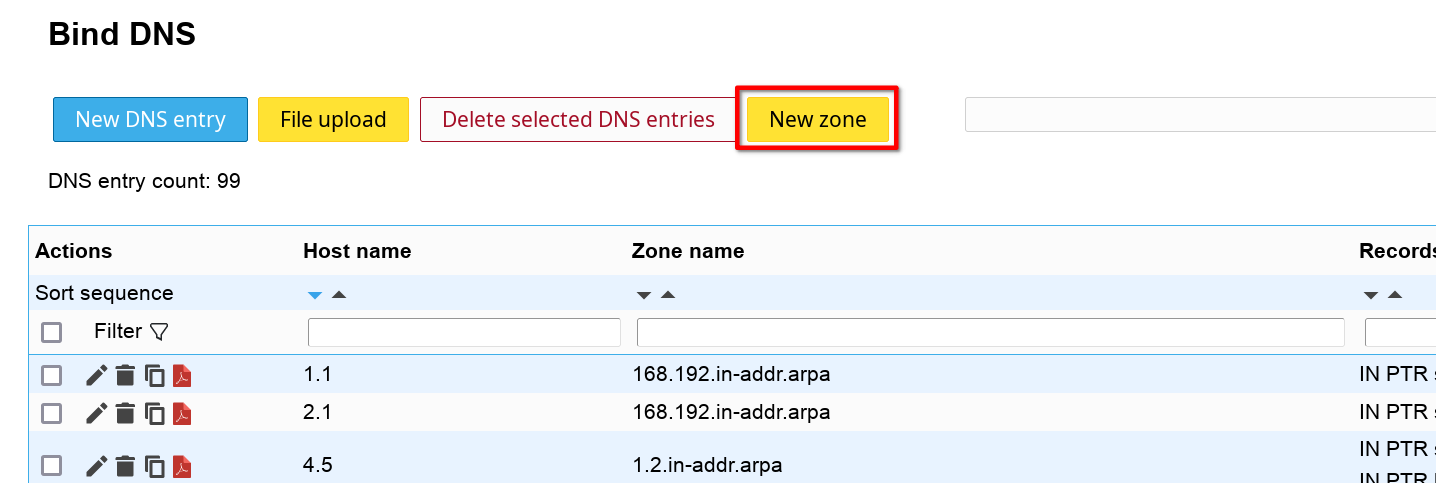The image size is (1436, 483).
Task: Duplicate the 1.1 host entry with copy icon
Action: pos(154,376)
